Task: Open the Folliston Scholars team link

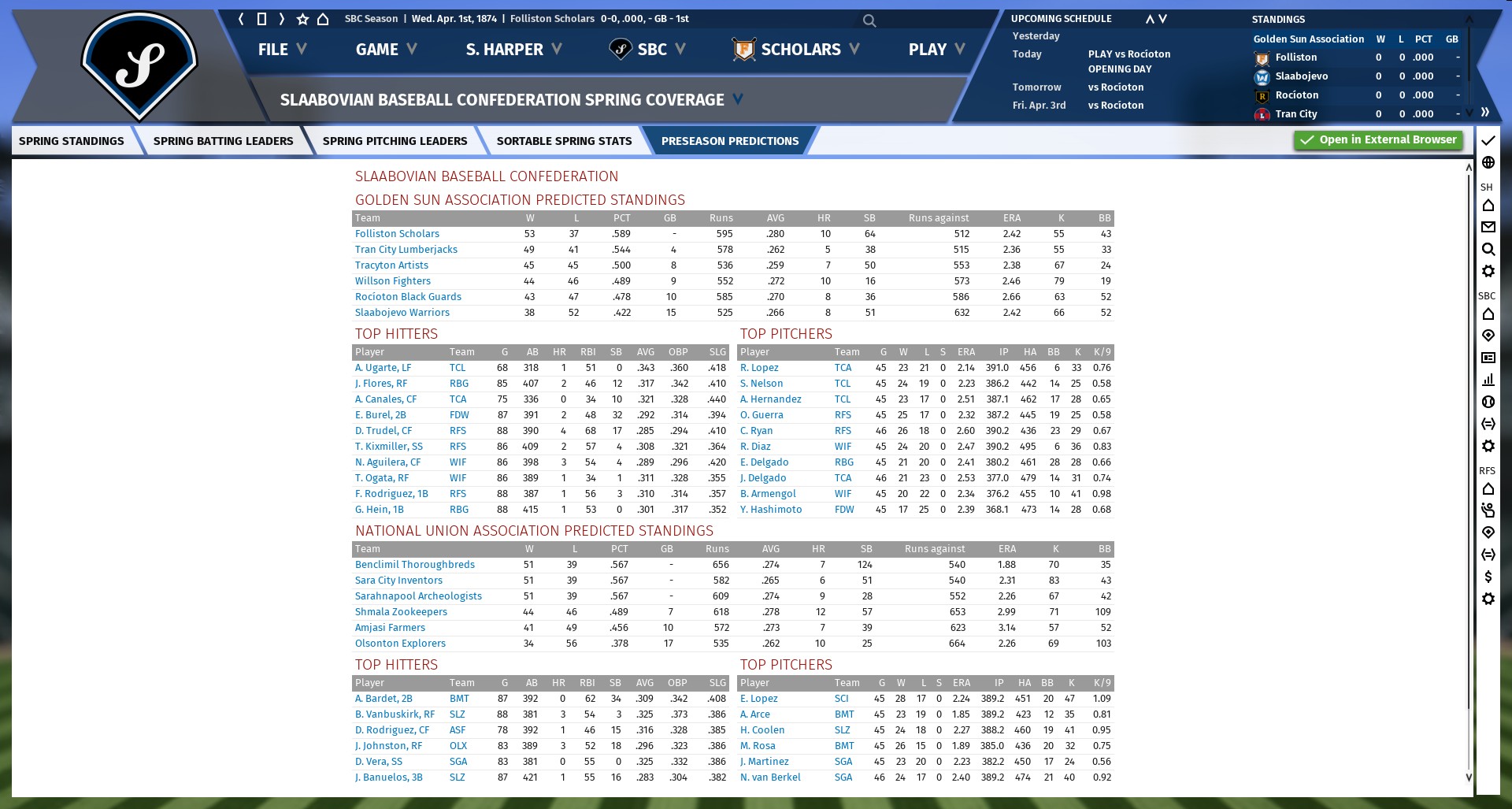Action: [x=397, y=234]
